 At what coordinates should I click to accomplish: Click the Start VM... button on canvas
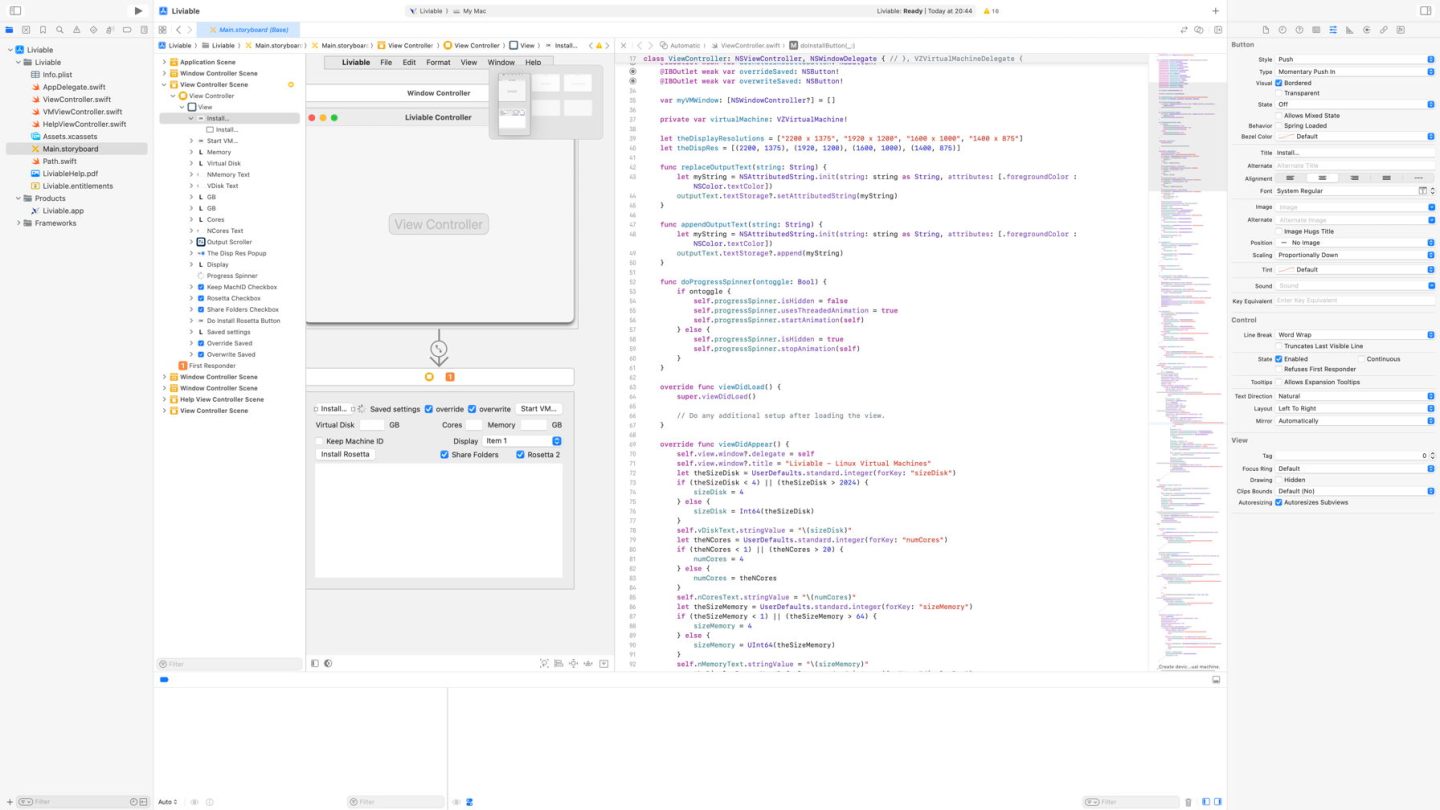point(539,409)
